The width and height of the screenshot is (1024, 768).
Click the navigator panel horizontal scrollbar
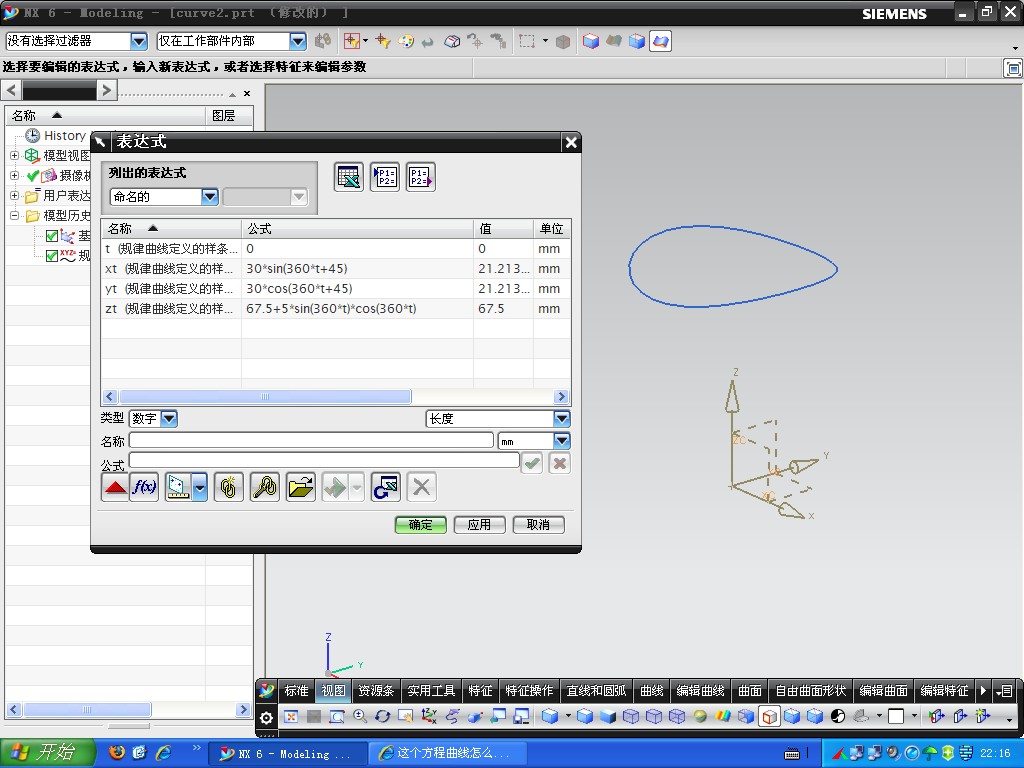(x=87, y=710)
